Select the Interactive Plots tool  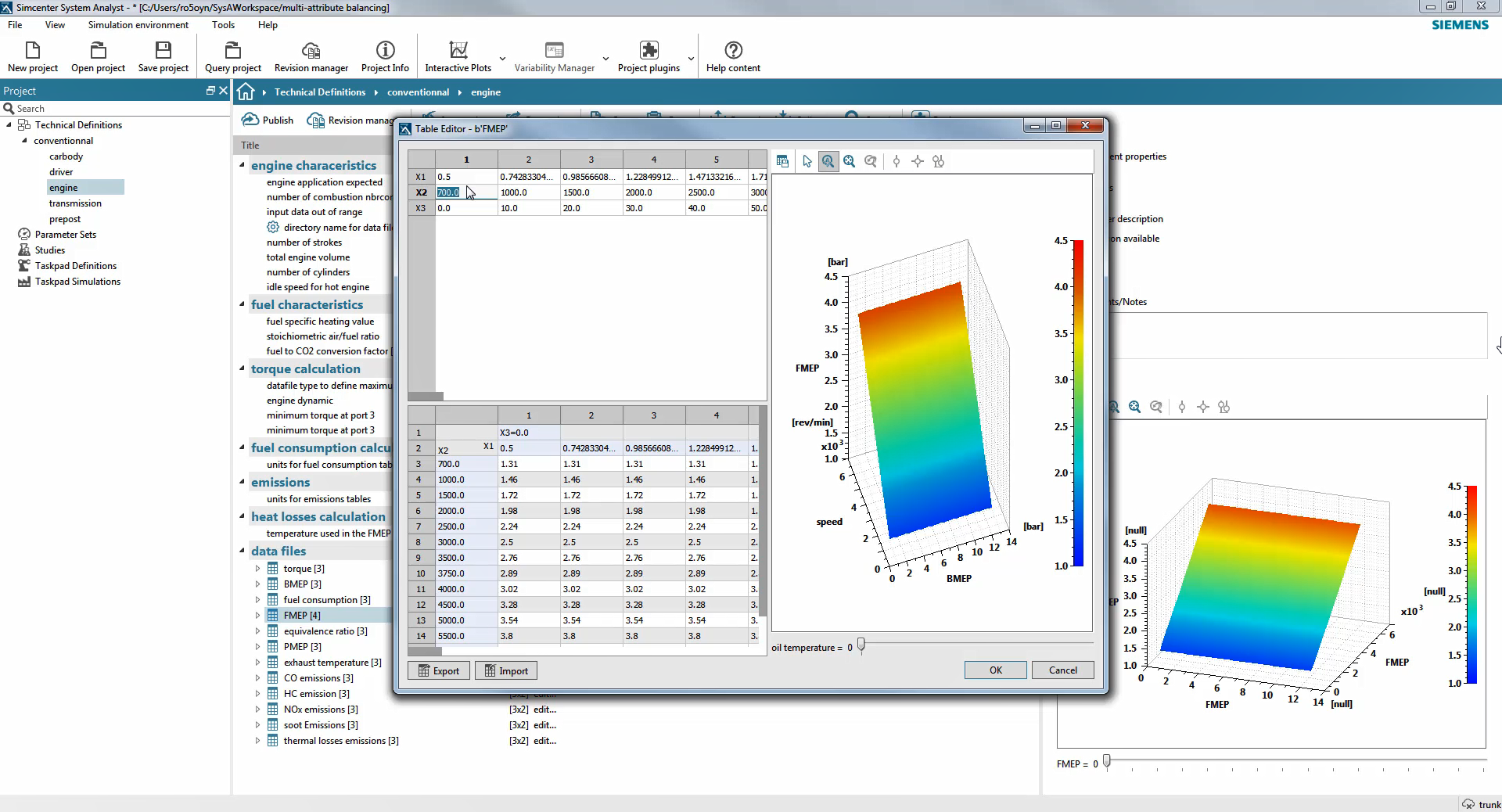point(458,55)
